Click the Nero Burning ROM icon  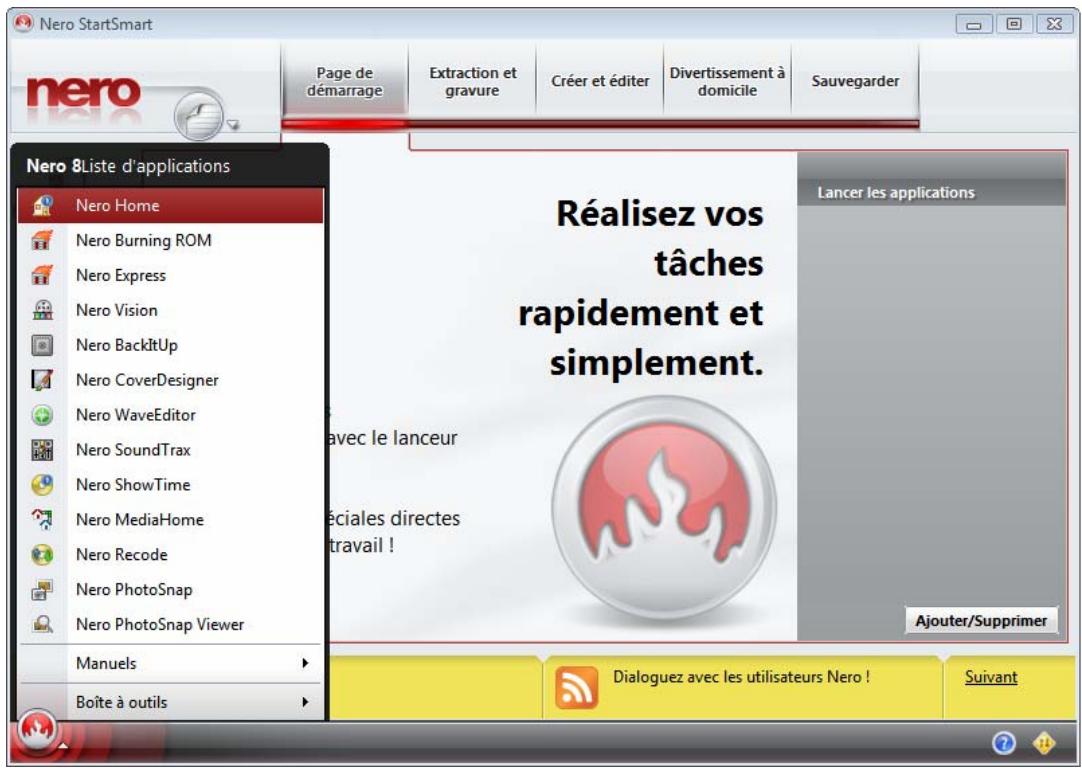(42, 240)
